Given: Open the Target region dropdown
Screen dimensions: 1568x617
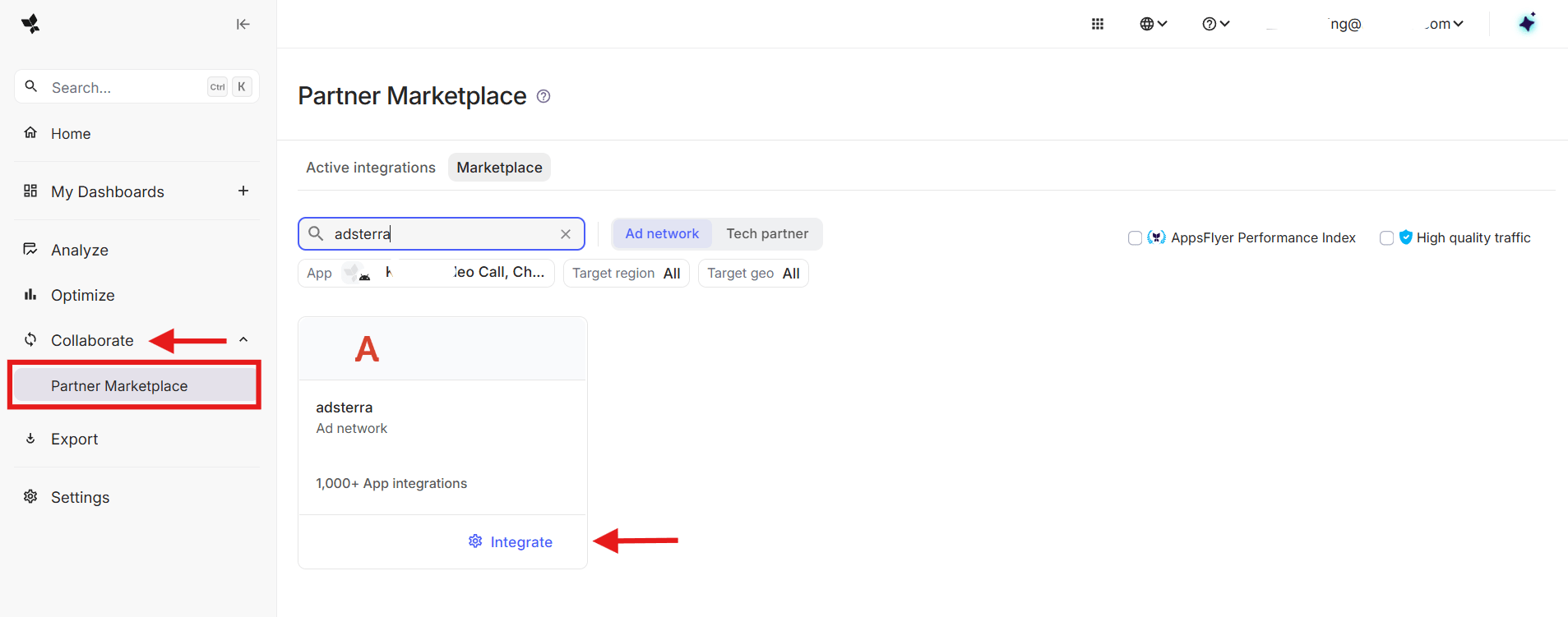Looking at the screenshot, I should click(627, 273).
